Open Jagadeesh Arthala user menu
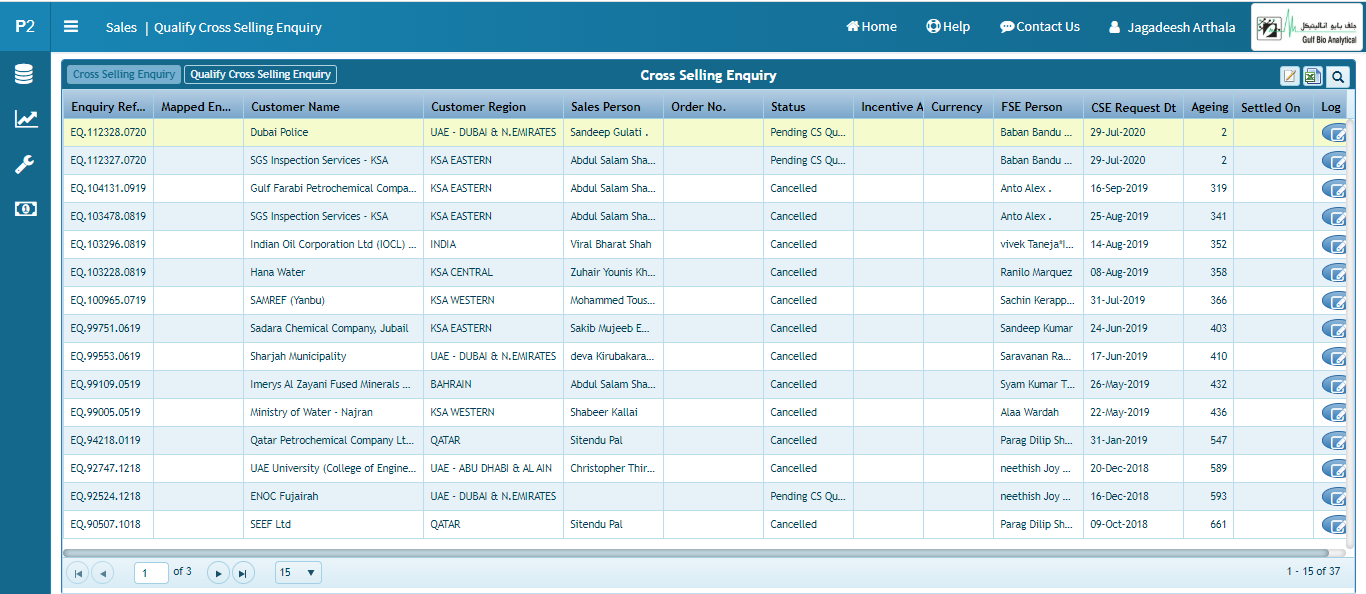The height and width of the screenshot is (594, 1366). click(x=1171, y=27)
